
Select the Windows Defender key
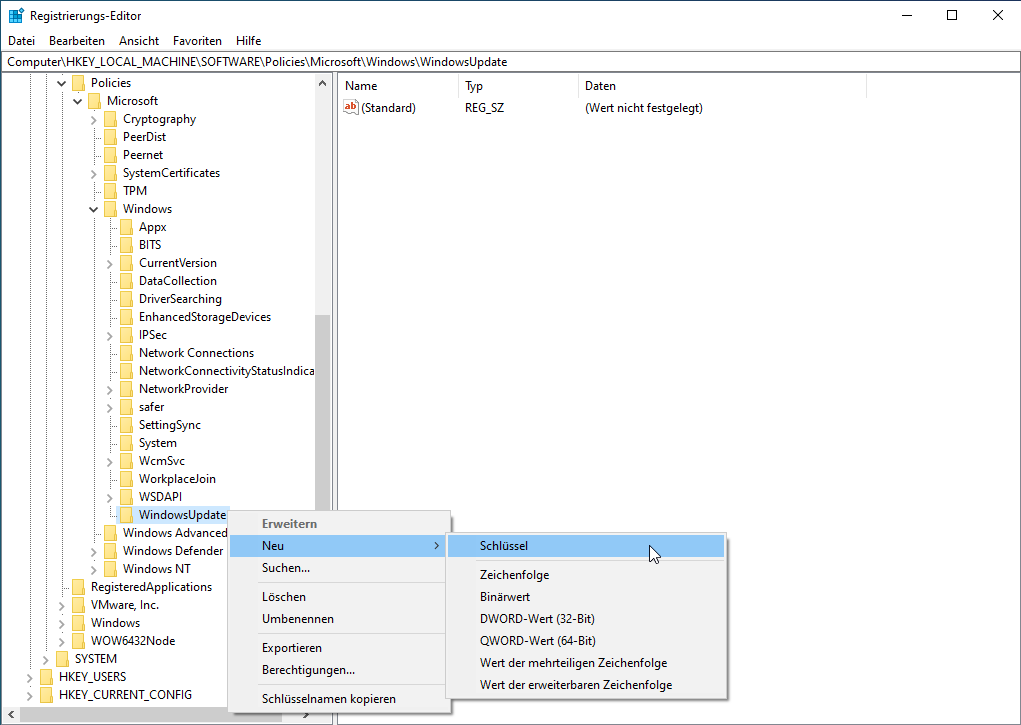click(x=173, y=551)
